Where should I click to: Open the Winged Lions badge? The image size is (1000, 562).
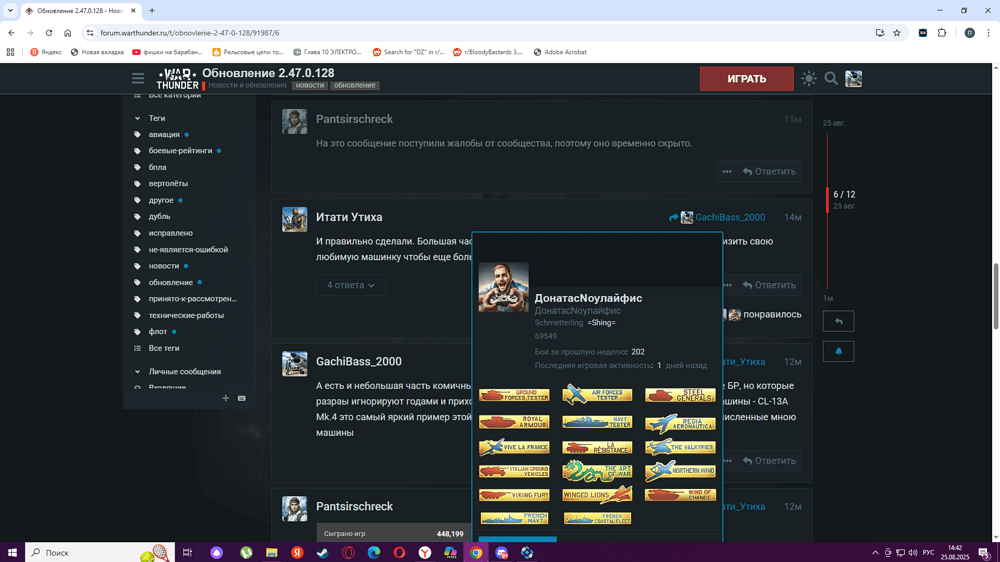coord(597,494)
